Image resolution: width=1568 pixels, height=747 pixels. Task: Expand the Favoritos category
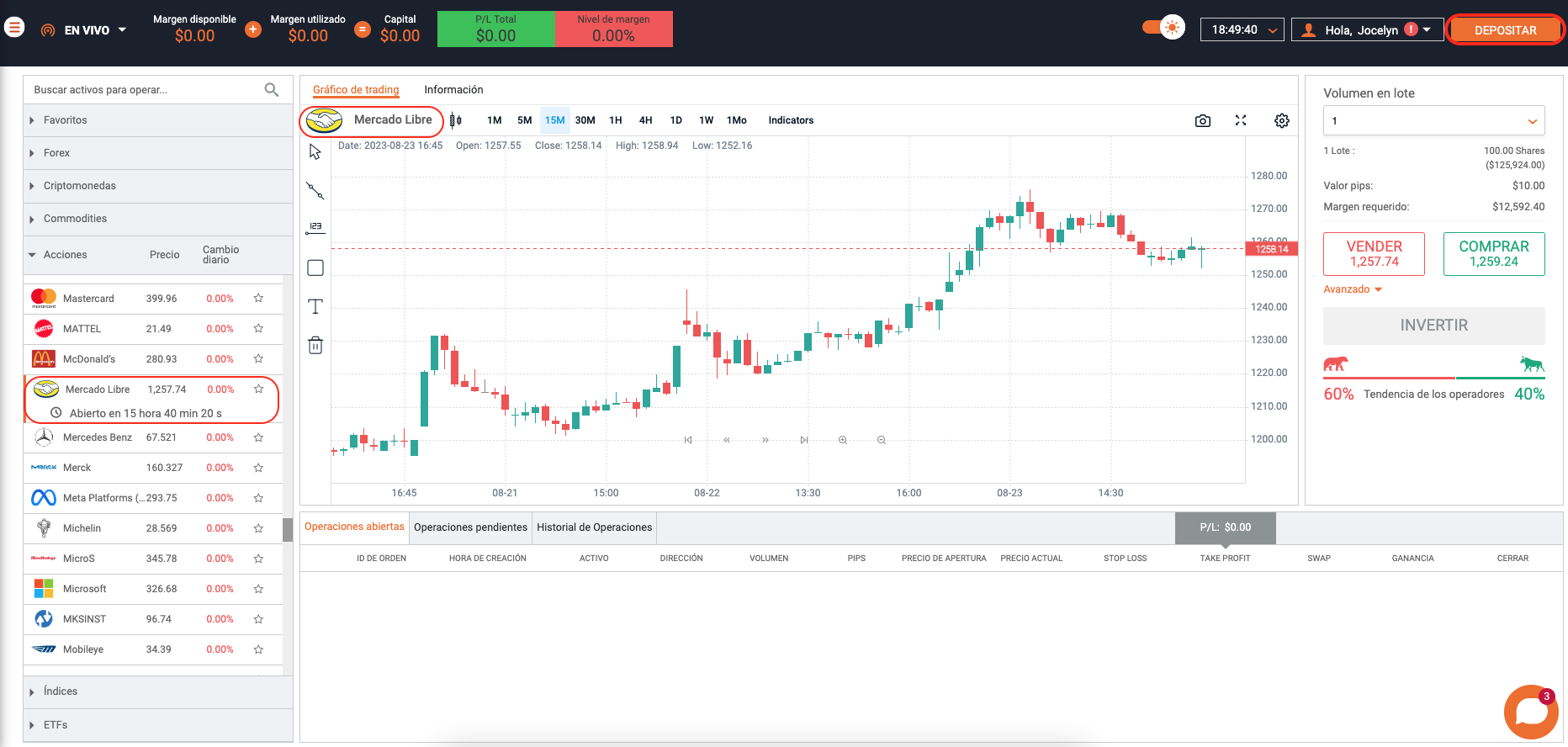click(x=158, y=120)
